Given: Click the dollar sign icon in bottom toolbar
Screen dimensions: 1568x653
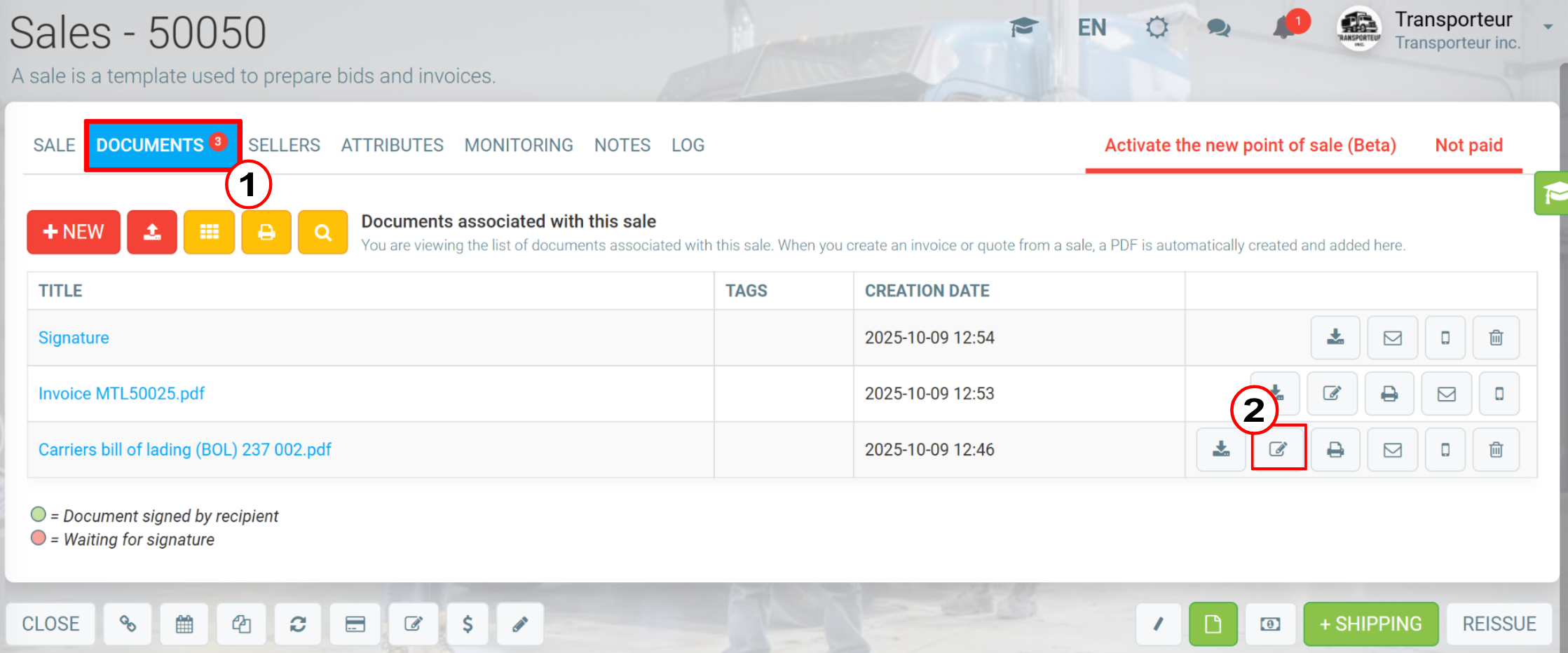Looking at the screenshot, I should (468, 624).
